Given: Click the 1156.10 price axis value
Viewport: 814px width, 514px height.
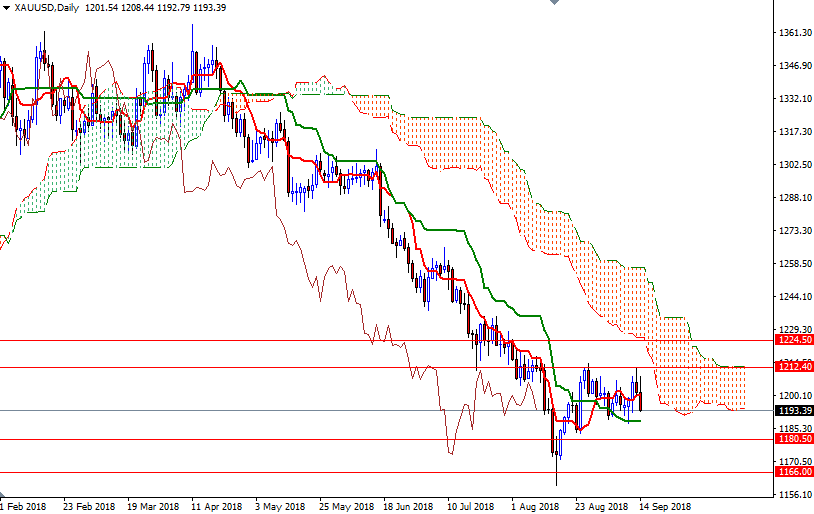Looking at the screenshot, I should (794, 494).
